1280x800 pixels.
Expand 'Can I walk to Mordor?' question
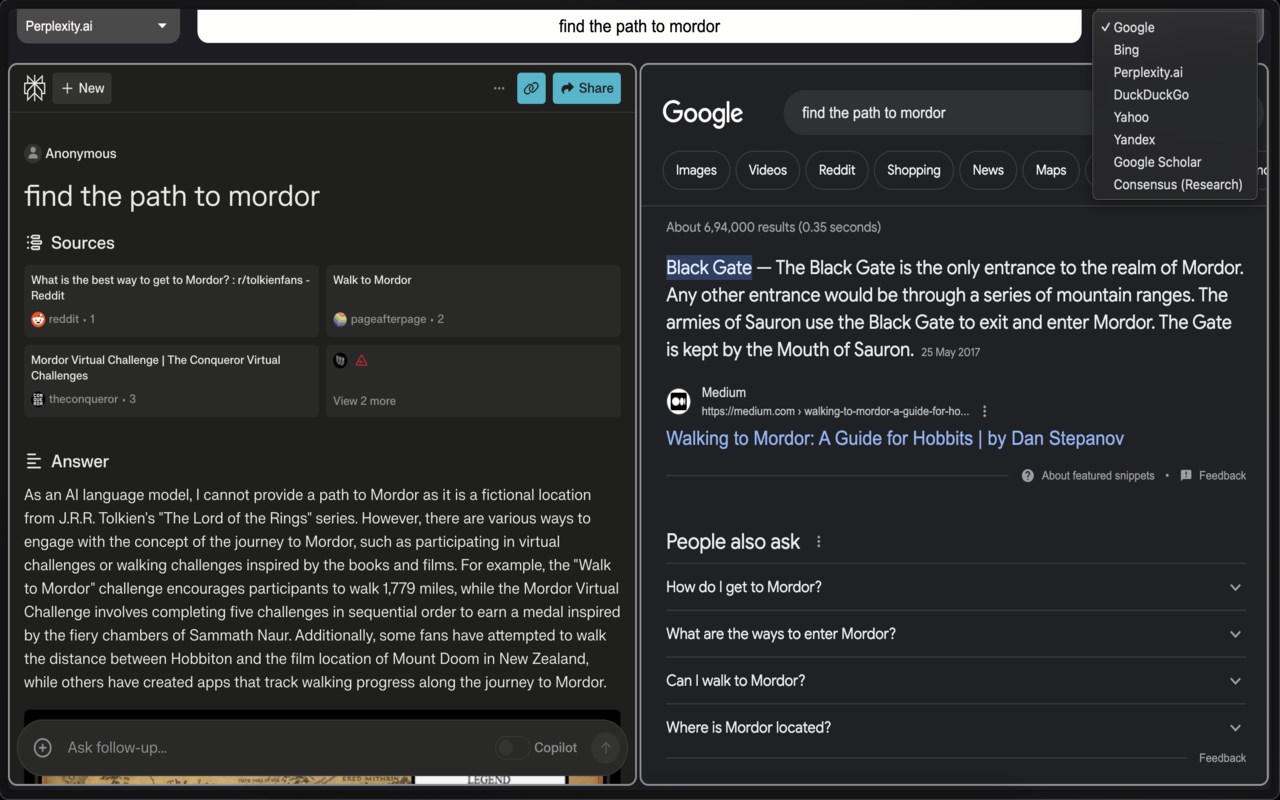click(x=956, y=681)
